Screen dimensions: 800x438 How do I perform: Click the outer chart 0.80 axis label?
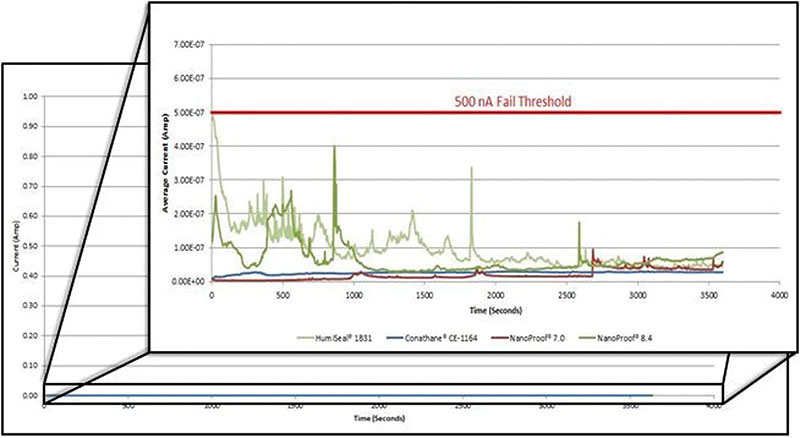coord(31,156)
